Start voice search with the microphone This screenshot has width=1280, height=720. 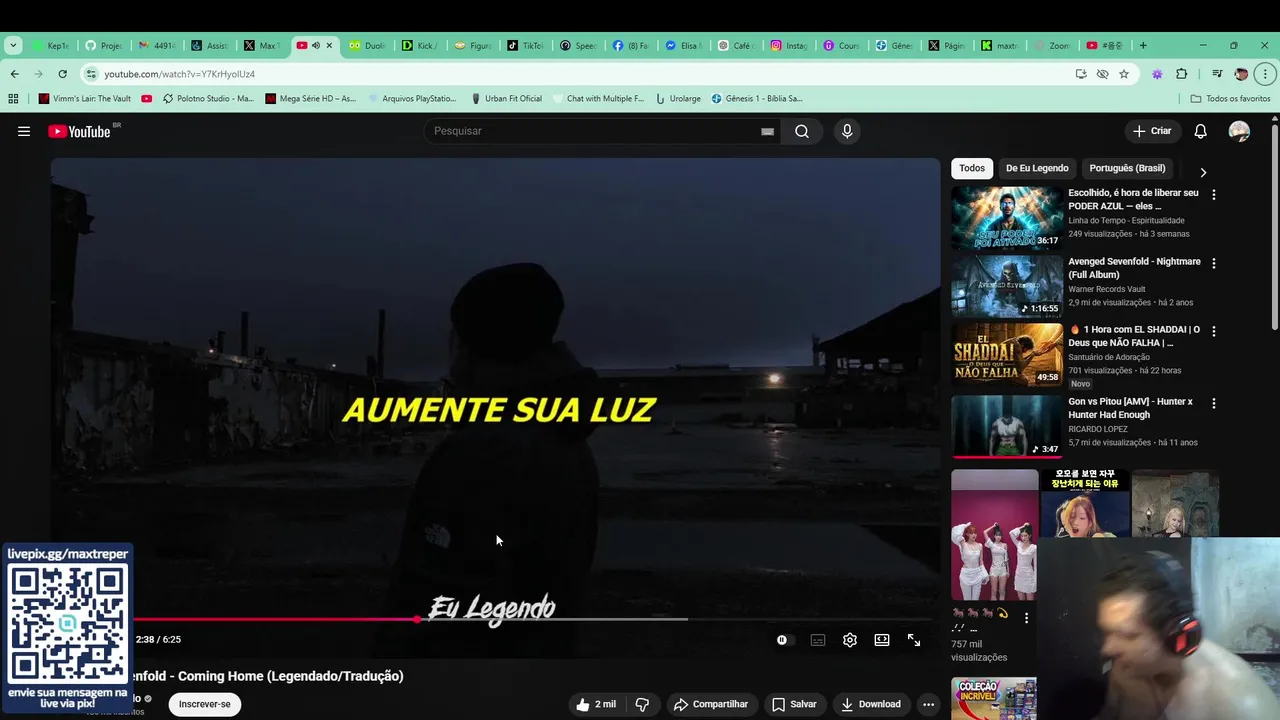pos(847,131)
